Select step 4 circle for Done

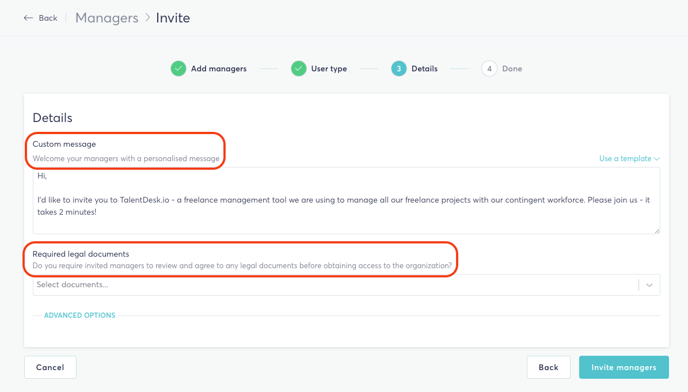[x=489, y=68]
